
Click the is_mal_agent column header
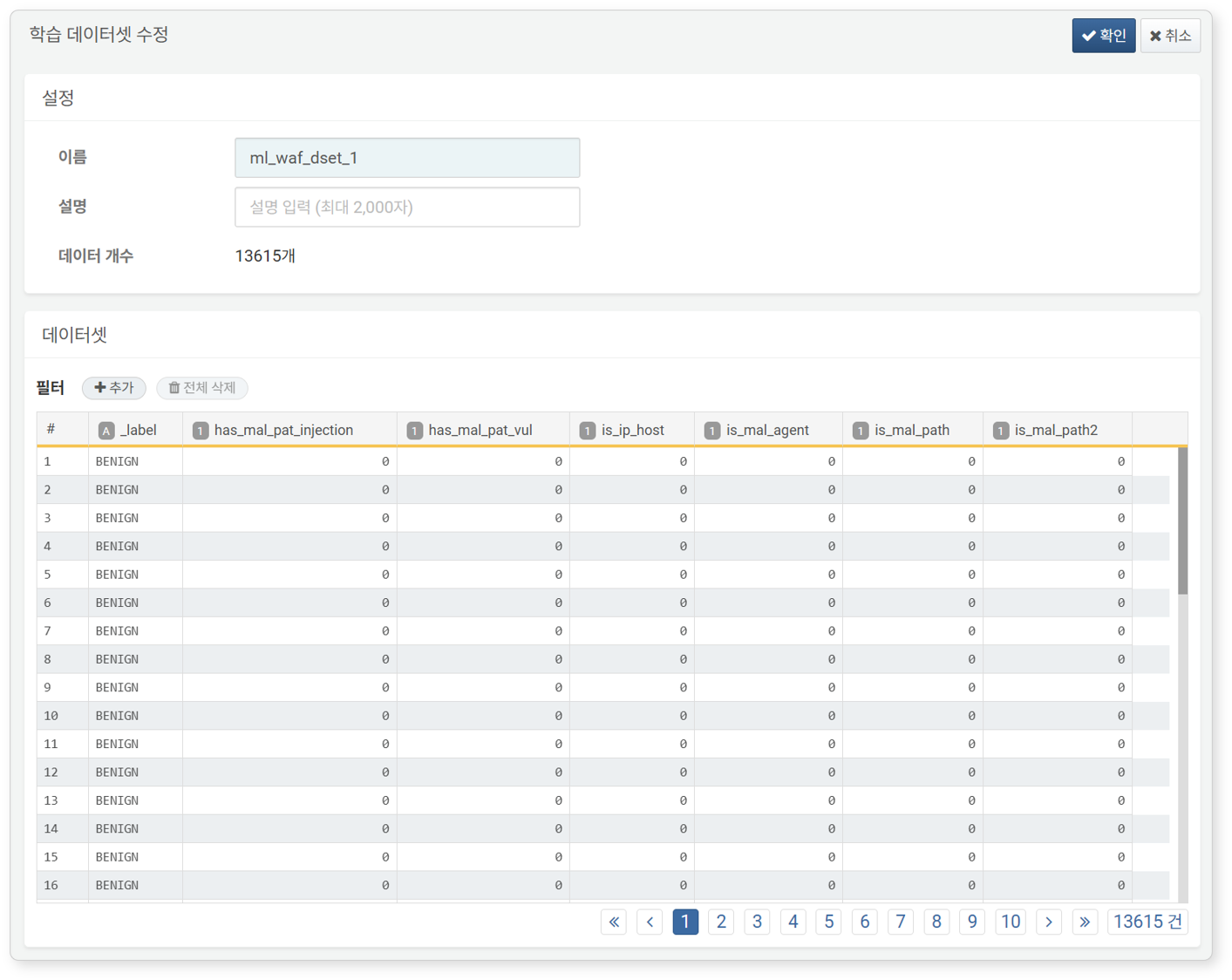tap(768, 430)
